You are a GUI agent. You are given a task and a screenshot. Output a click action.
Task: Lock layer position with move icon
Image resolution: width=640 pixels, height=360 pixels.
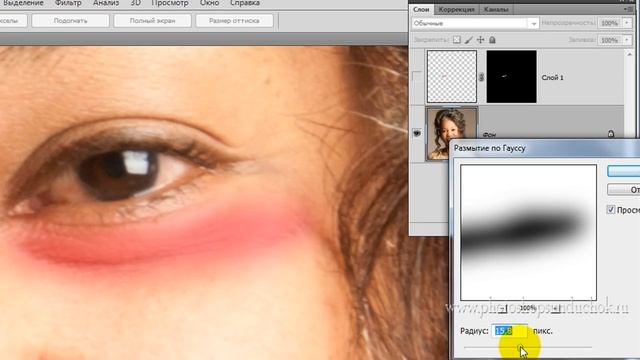[x=480, y=40]
